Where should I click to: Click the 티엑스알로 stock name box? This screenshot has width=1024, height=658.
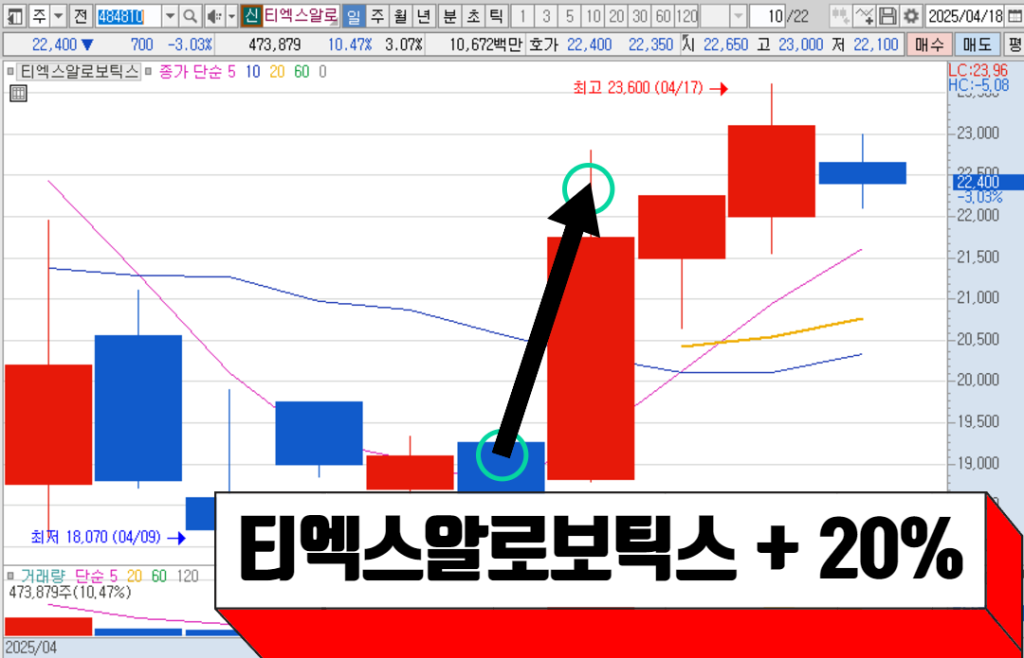[301, 15]
